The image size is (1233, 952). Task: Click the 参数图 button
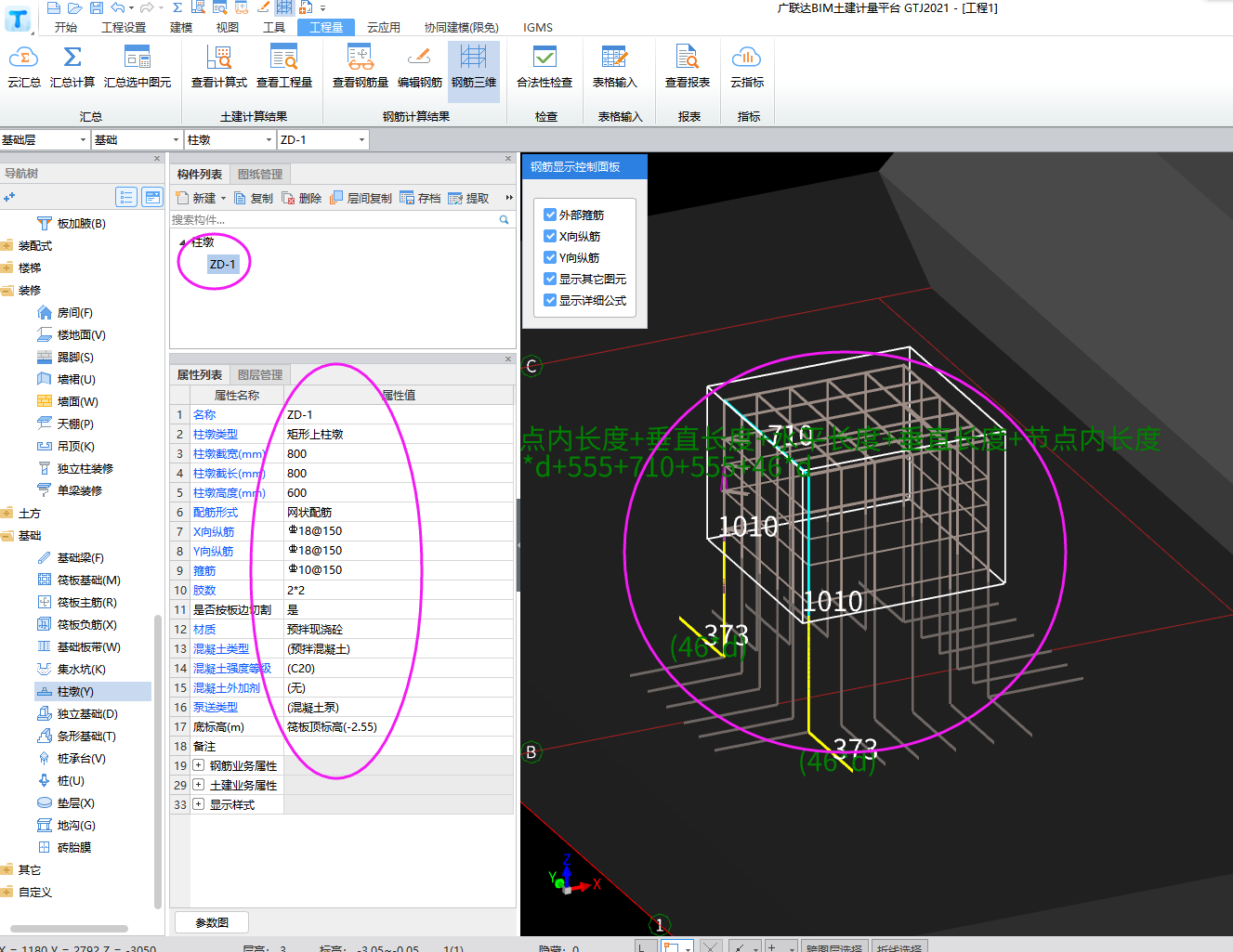coord(212,922)
